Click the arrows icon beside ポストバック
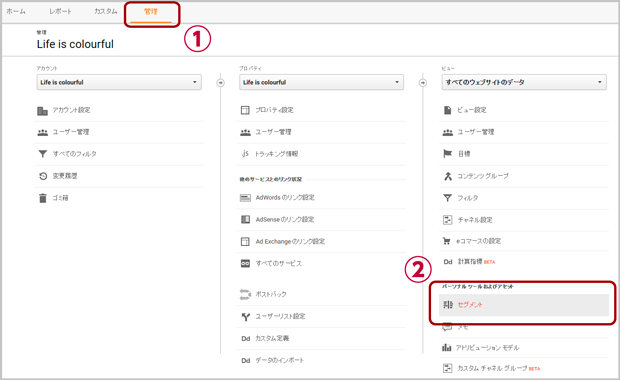The image size is (620, 380). coord(245,294)
